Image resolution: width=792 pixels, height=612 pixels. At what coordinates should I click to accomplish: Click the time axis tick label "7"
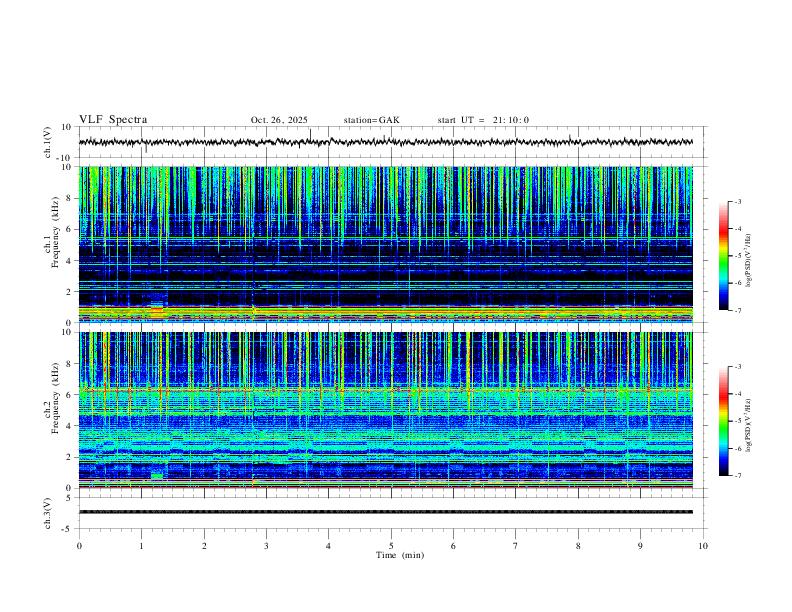[516, 546]
